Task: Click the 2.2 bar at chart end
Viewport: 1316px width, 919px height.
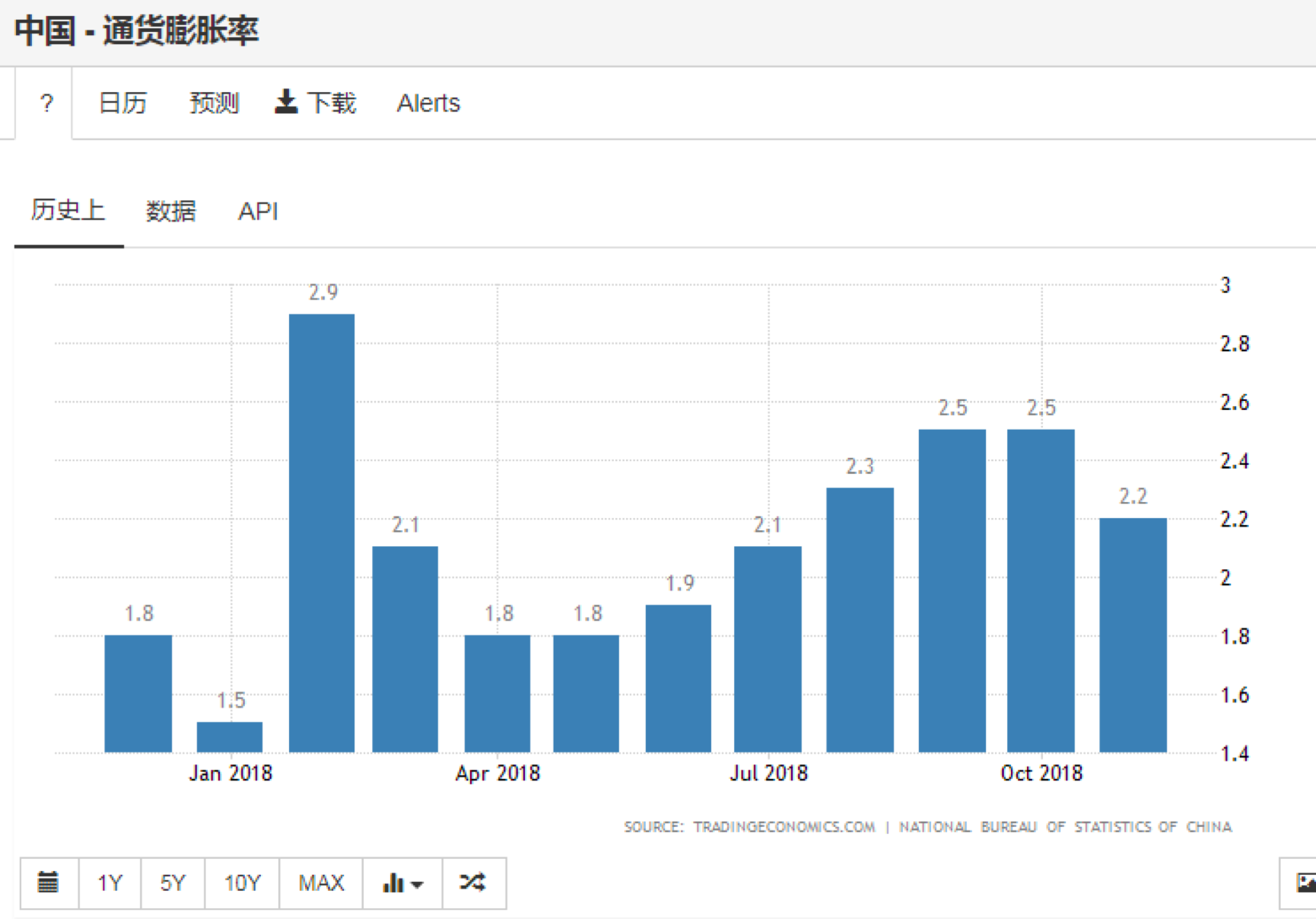Action: [1133, 635]
